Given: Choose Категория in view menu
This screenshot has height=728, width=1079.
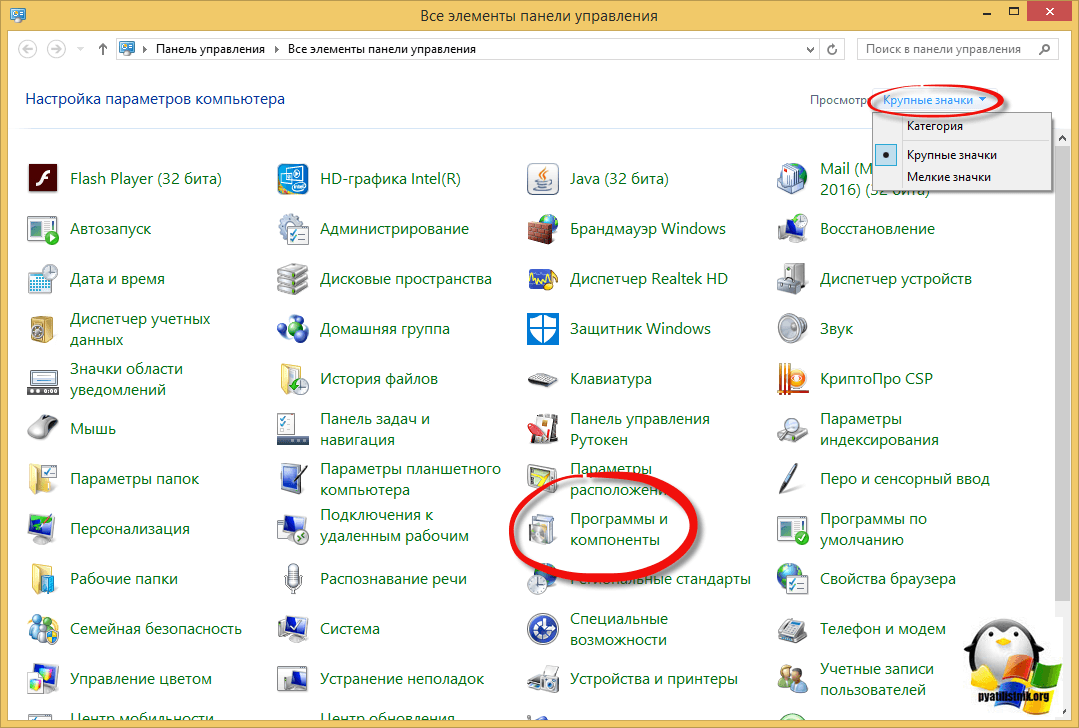Looking at the screenshot, I should [934, 126].
